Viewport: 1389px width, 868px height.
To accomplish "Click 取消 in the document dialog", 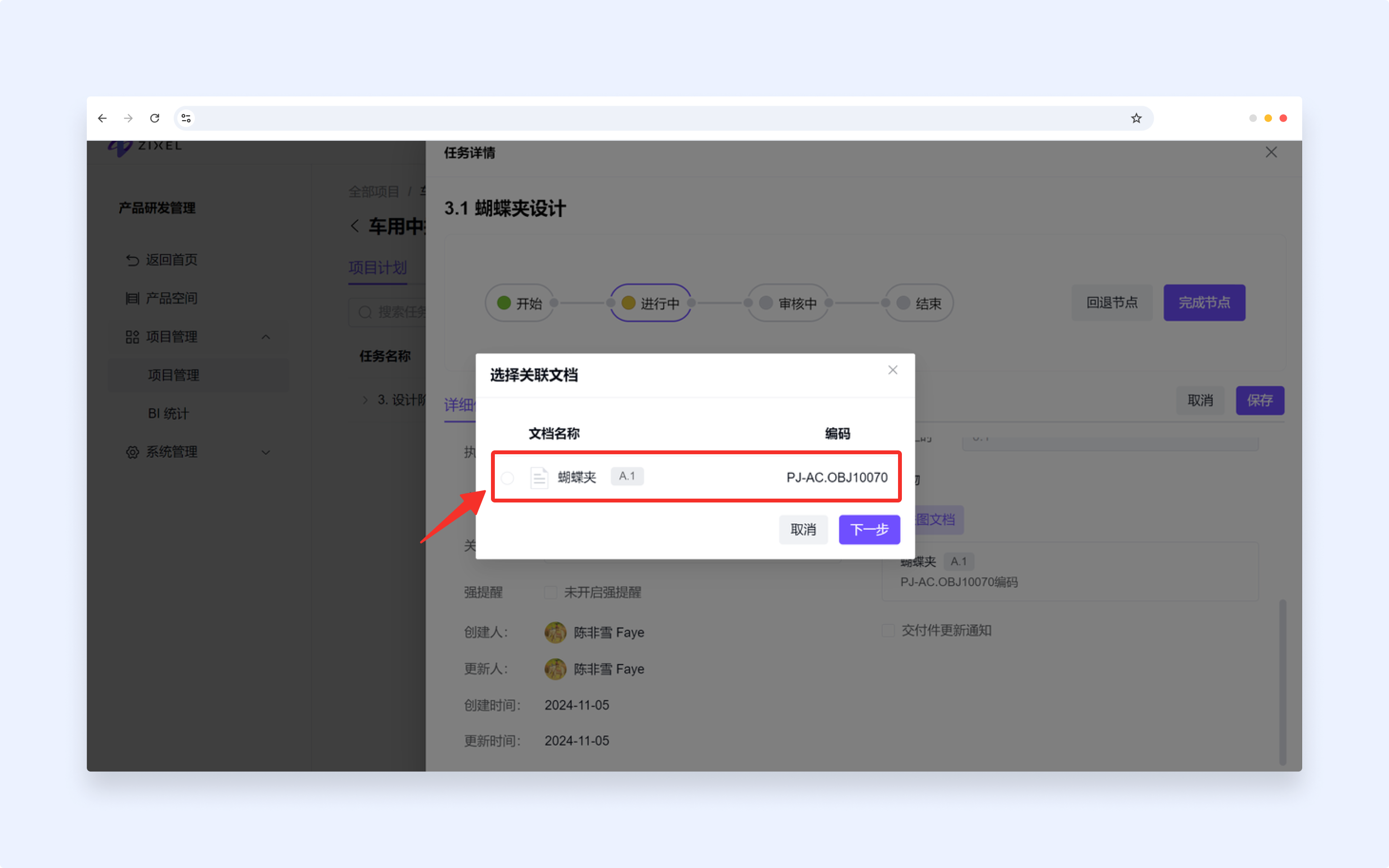I will tap(803, 529).
